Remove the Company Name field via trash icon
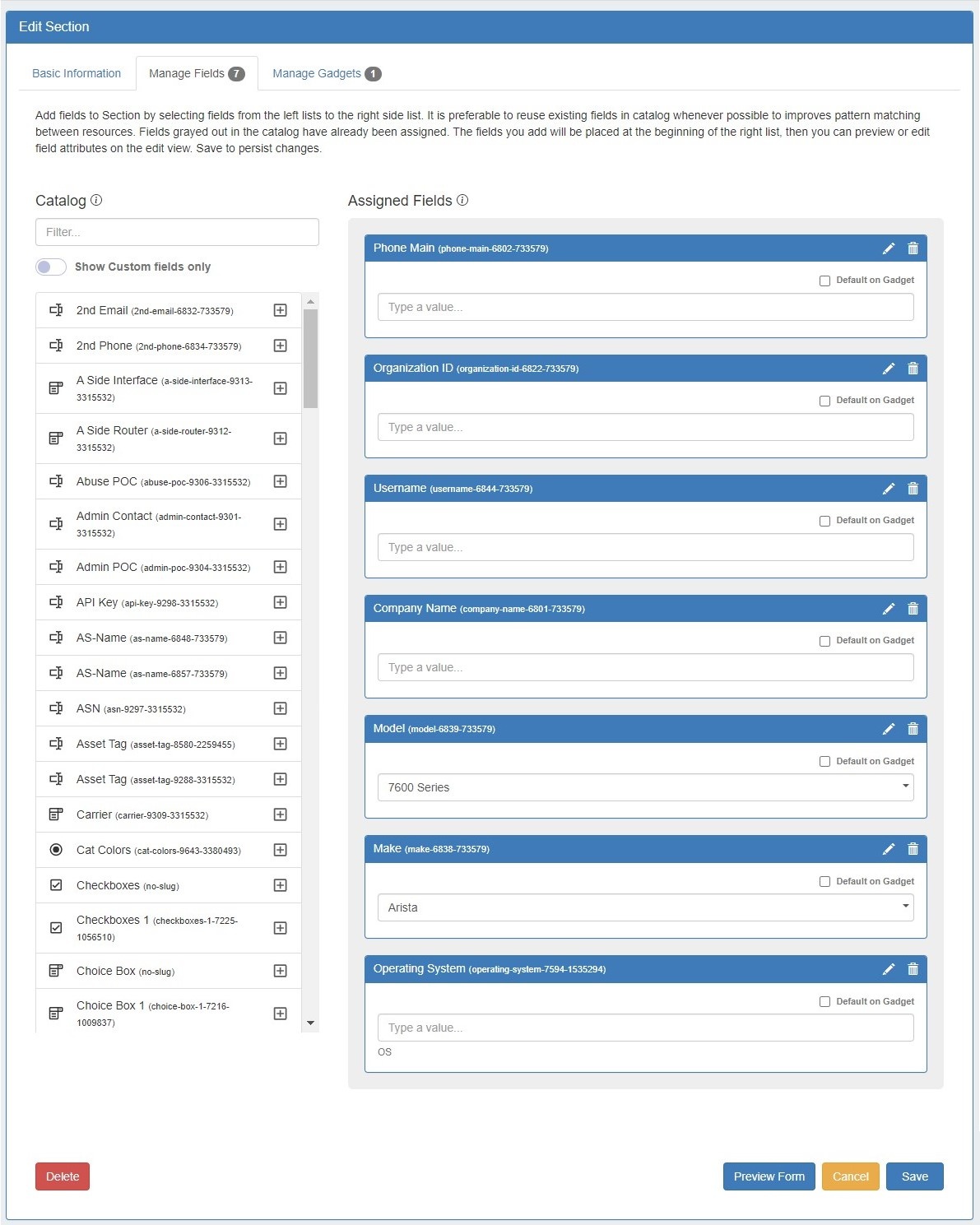 tap(913, 609)
